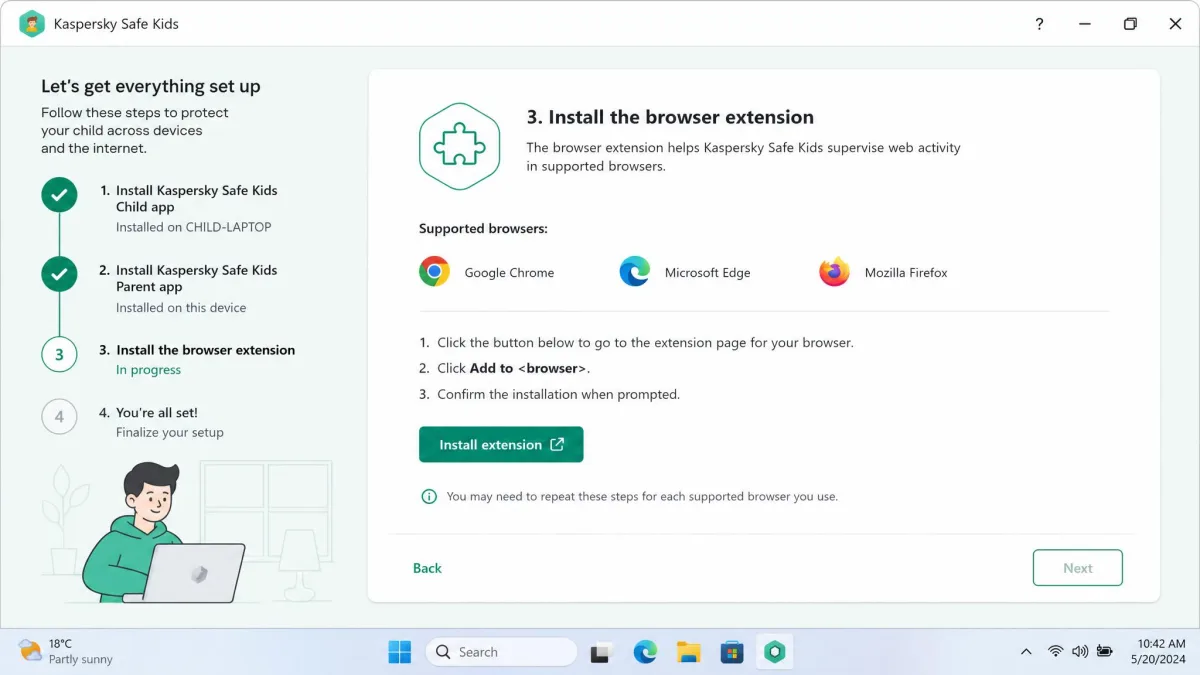The image size is (1200, 675).
Task: Open Microsoft Store from the taskbar
Action: (733, 652)
